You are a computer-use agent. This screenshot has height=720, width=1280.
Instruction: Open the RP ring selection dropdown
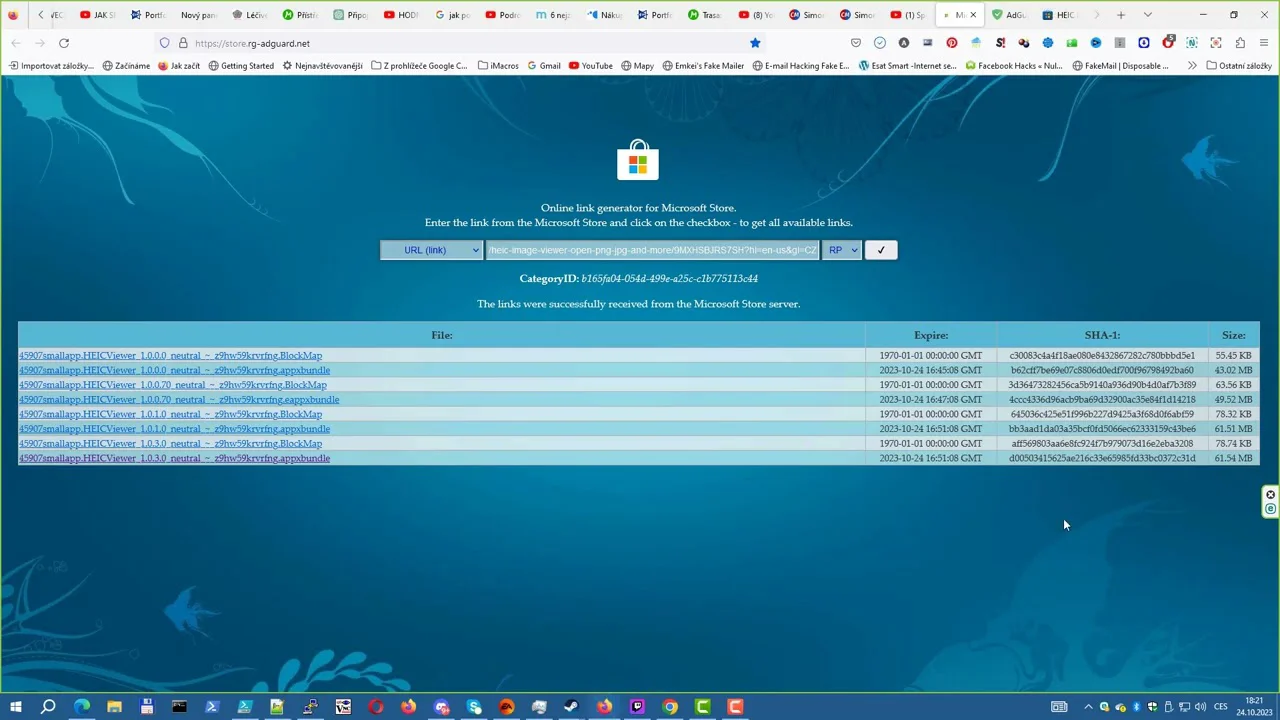[842, 250]
